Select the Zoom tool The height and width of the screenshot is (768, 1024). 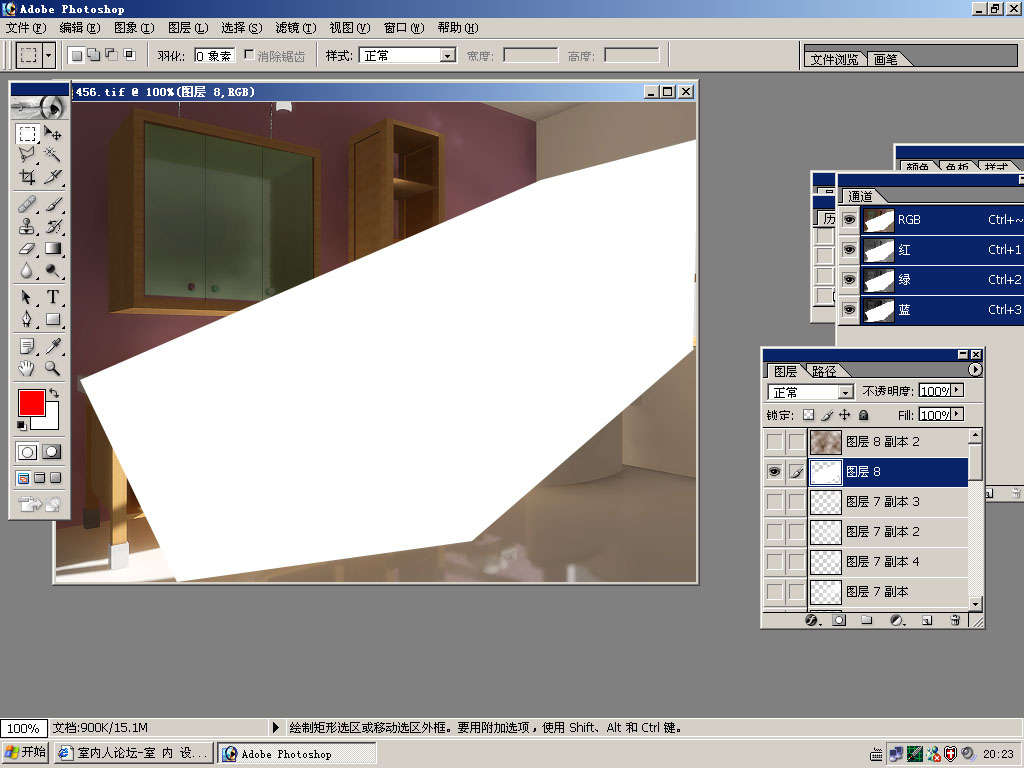point(53,368)
